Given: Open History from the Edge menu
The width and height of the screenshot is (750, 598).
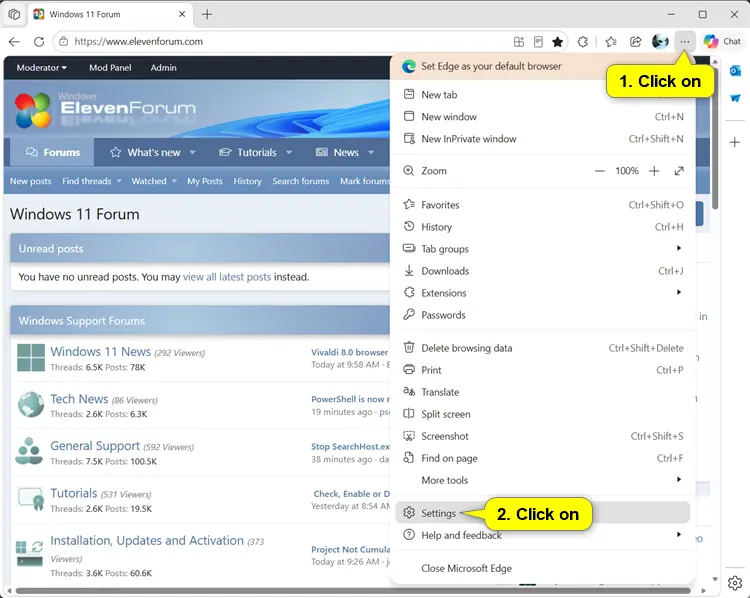Looking at the screenshot, I should pyautogui.click(x=543, y=227).
